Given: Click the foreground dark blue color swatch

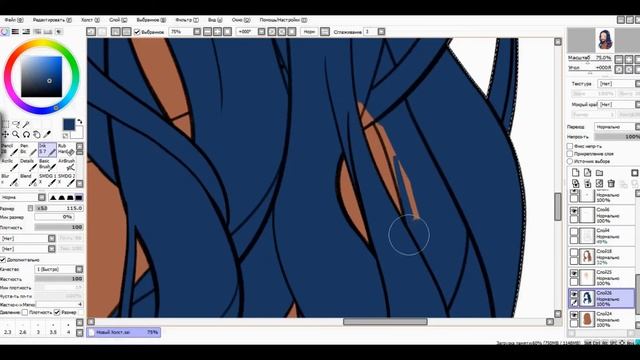Looking at the screenshot, I should [x=69, y=124].
